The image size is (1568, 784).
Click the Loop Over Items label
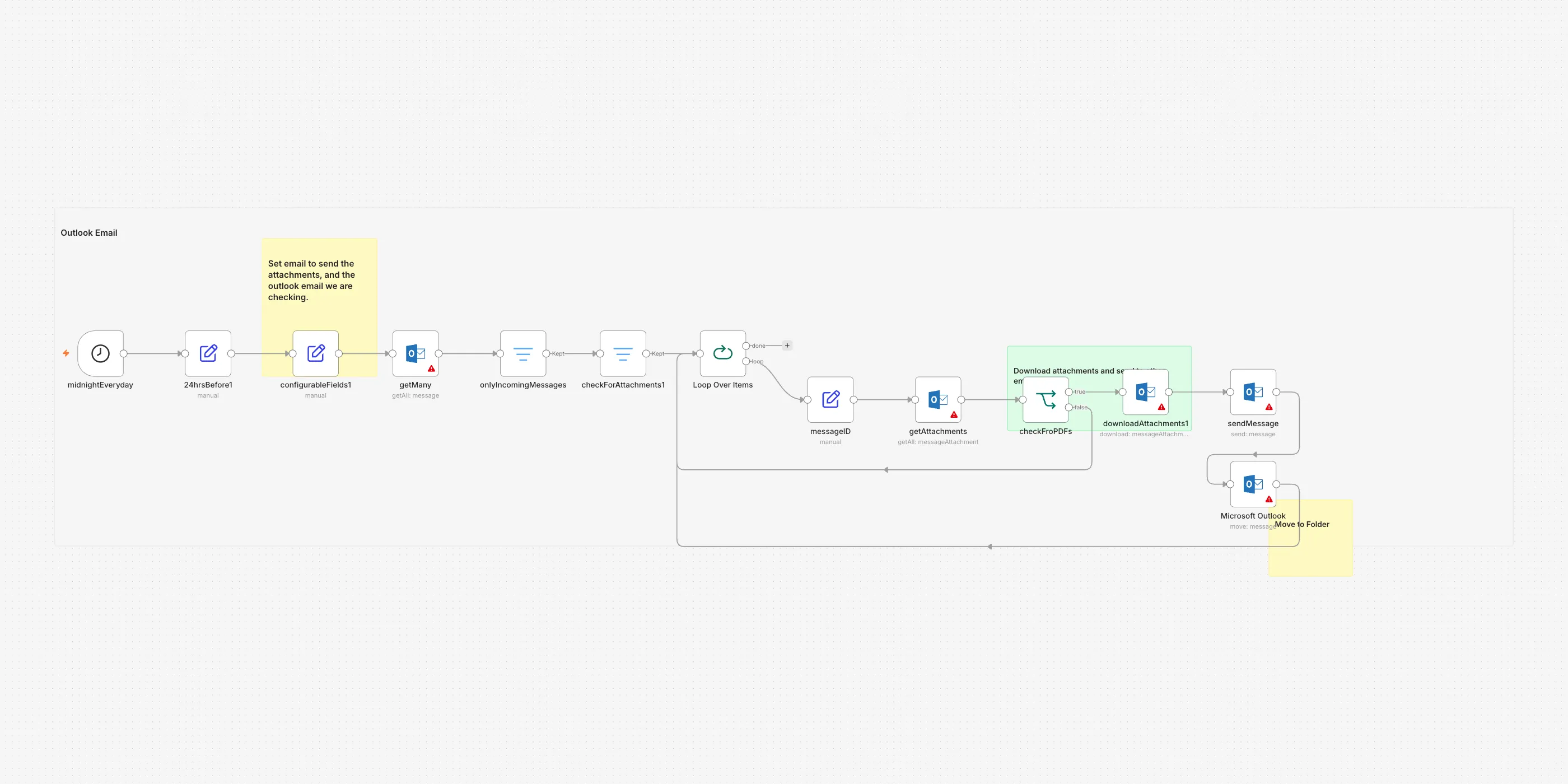pos(722,385)
